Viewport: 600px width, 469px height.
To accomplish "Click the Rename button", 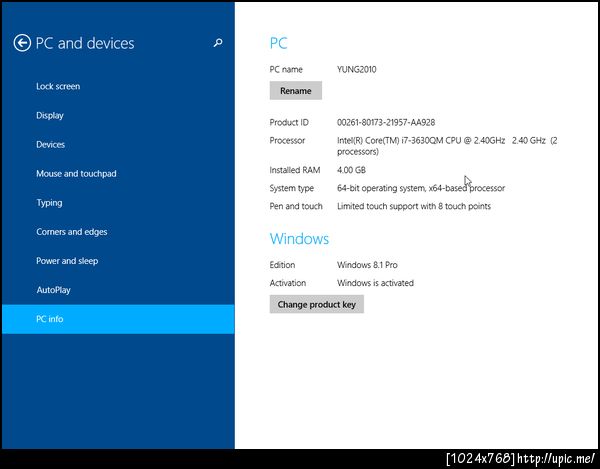I will tap(295, 91).
